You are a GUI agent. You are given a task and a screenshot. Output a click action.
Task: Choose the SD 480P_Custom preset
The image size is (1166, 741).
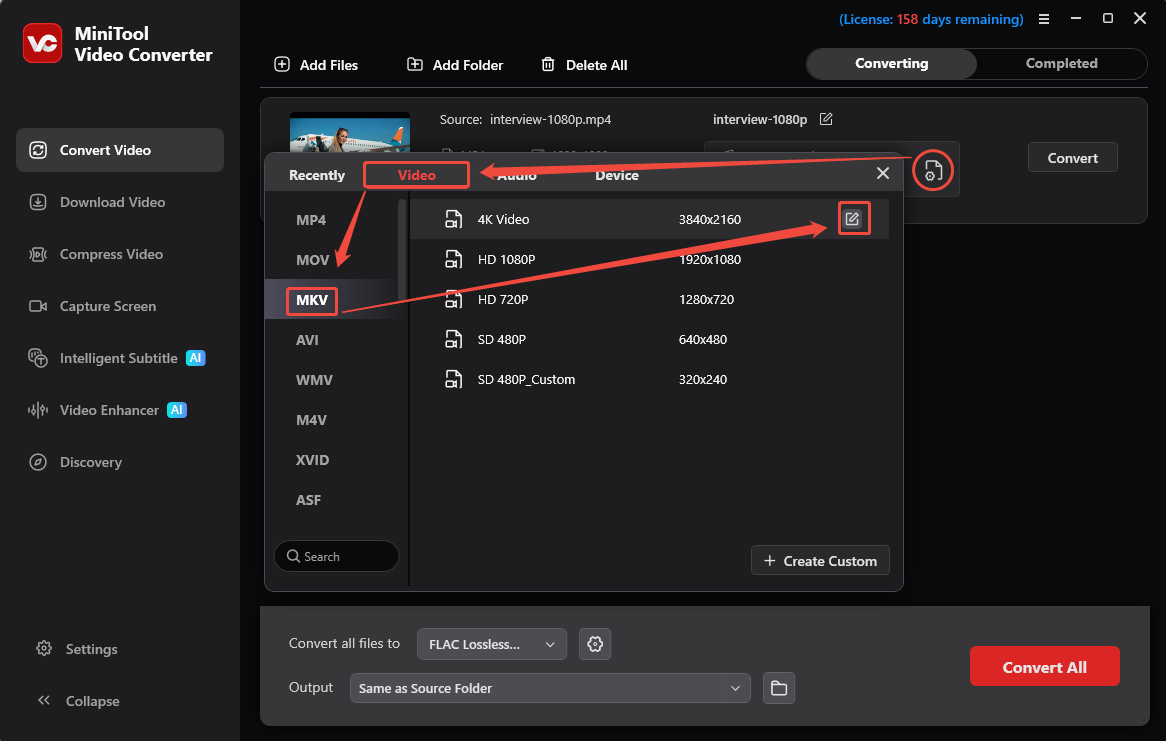tap(649, 380)
